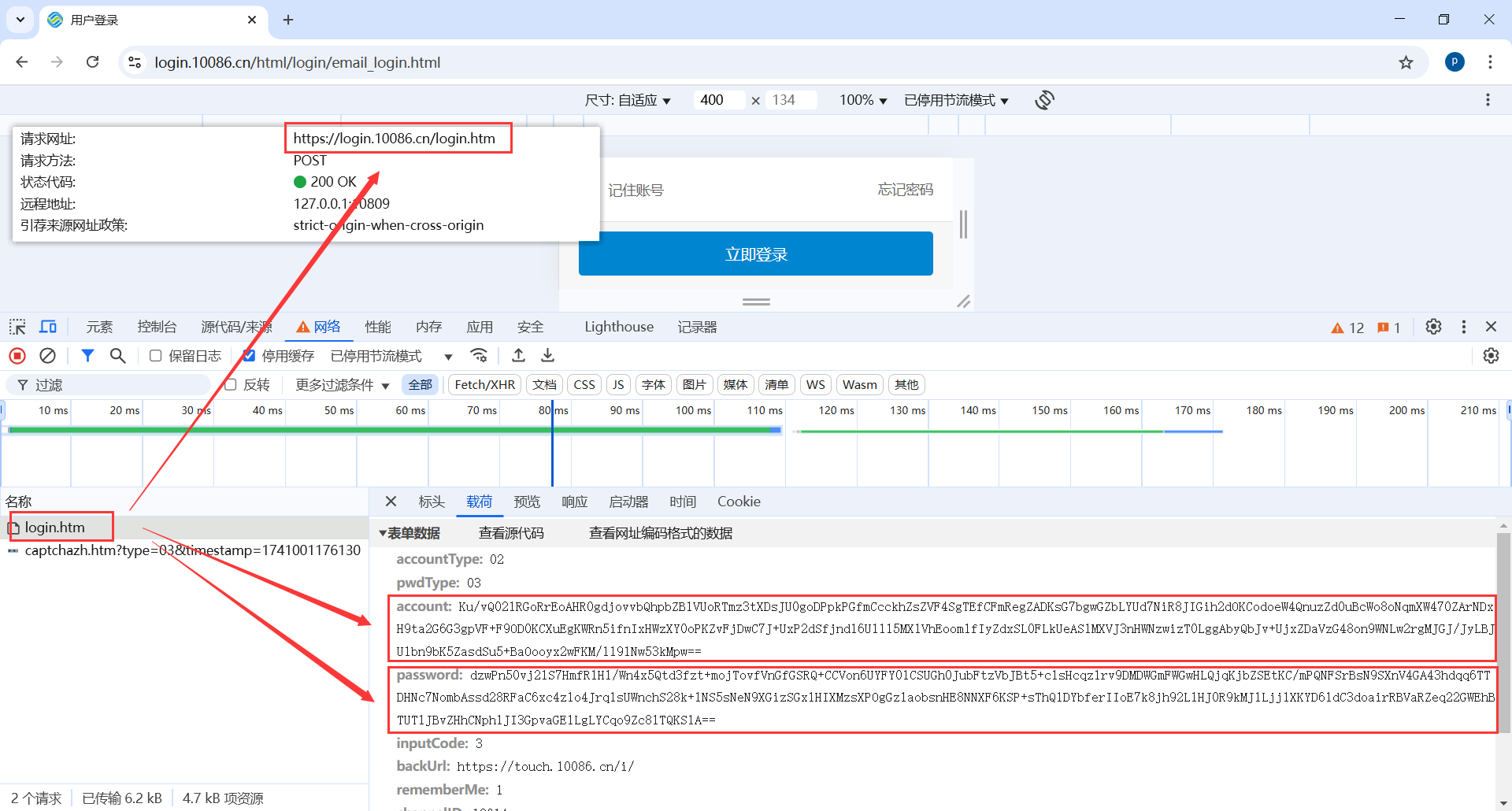
Task: Open network panel settings gear
Action: tap(1491, 356)
